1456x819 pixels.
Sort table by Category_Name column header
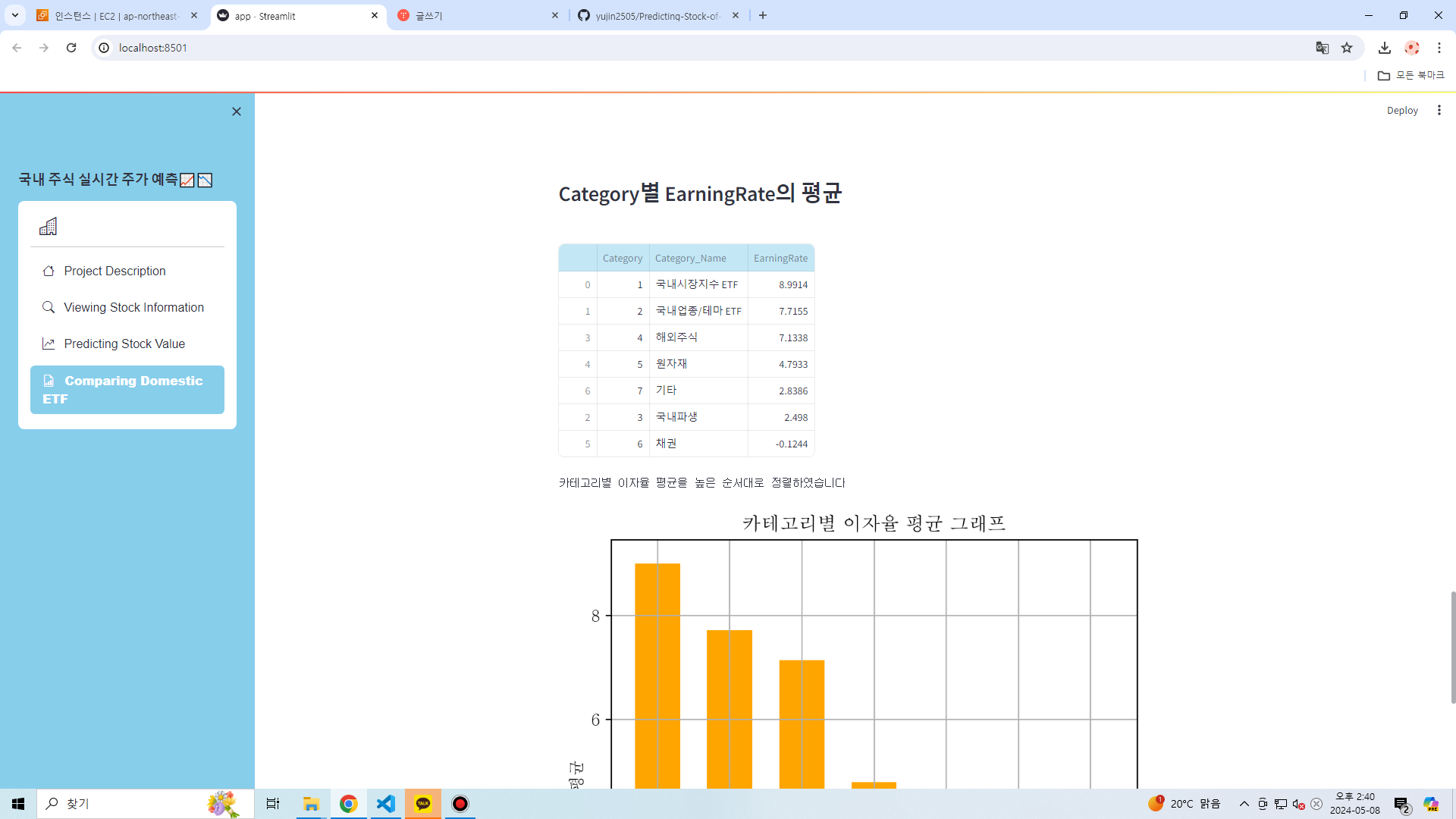click(x=690, y=258)
